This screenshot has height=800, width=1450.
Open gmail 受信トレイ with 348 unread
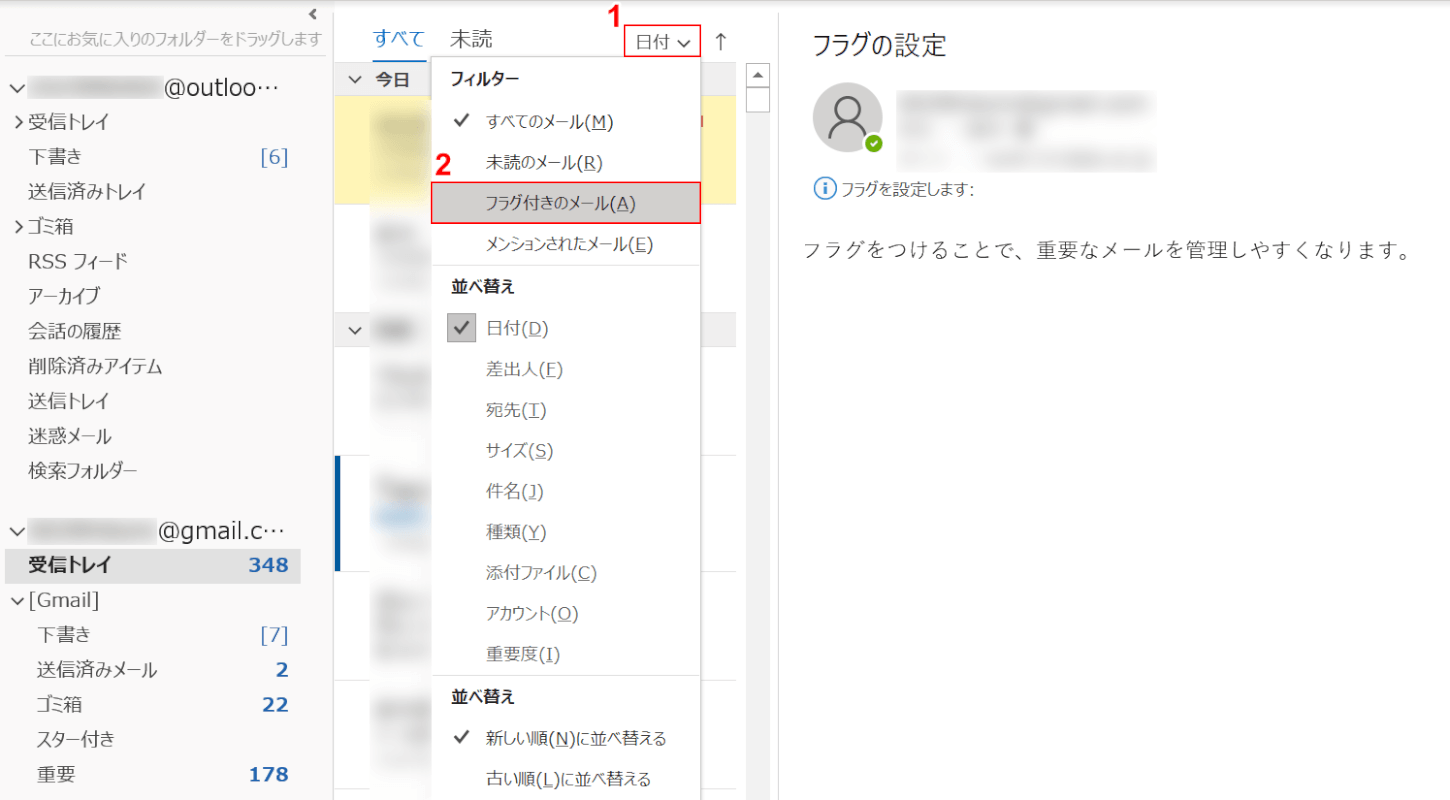tap(152, 565)
